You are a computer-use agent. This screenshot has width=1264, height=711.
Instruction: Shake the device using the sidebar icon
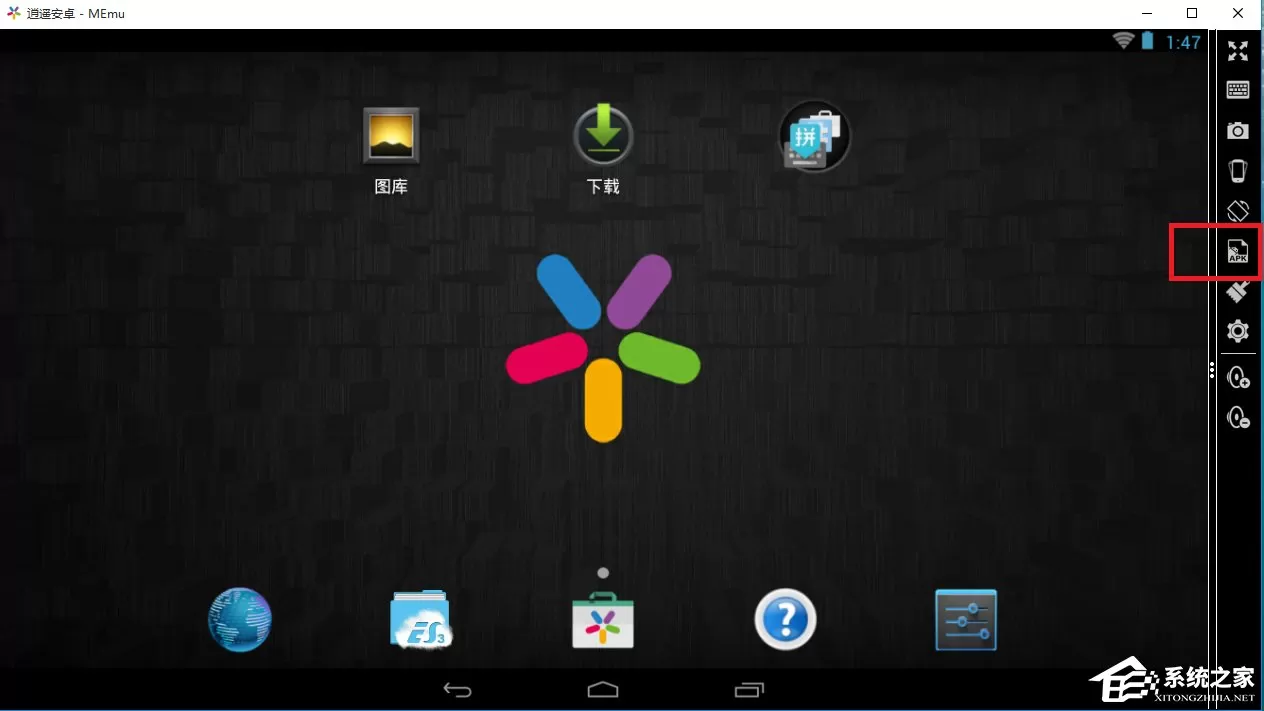(x=1238, y=171)
